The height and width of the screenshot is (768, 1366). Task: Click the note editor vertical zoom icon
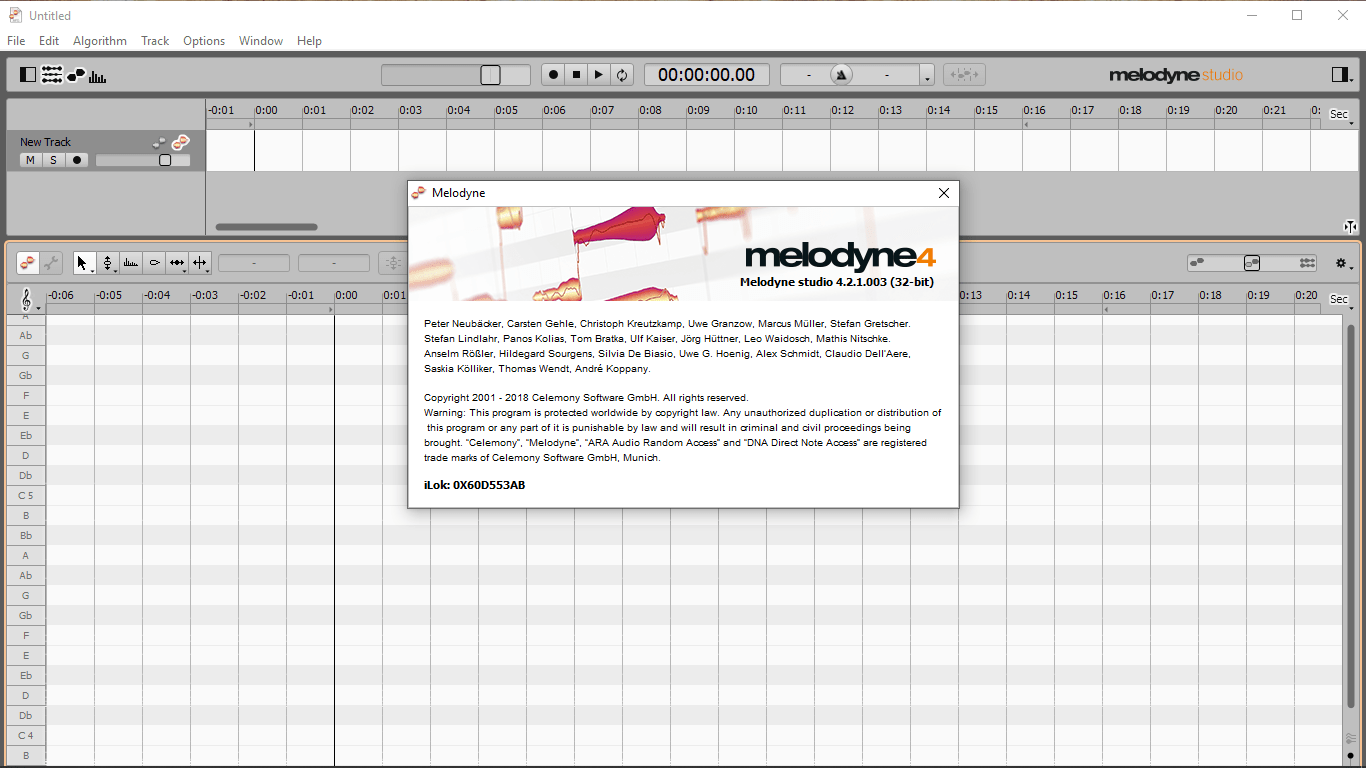(x=1350, y=739)
